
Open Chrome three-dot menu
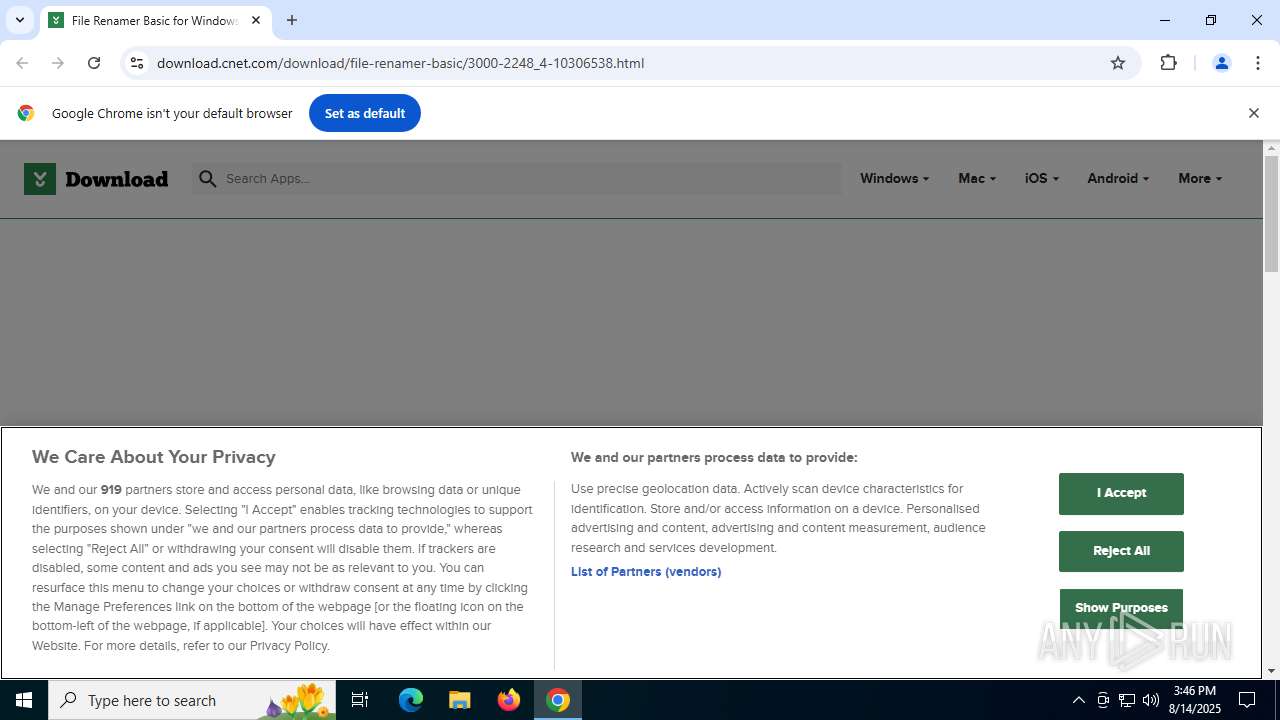1257,63
